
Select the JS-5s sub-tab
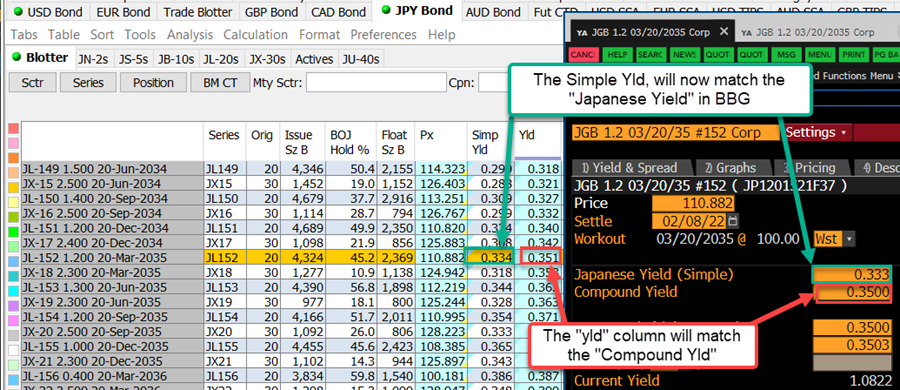(x=134, y=59)
